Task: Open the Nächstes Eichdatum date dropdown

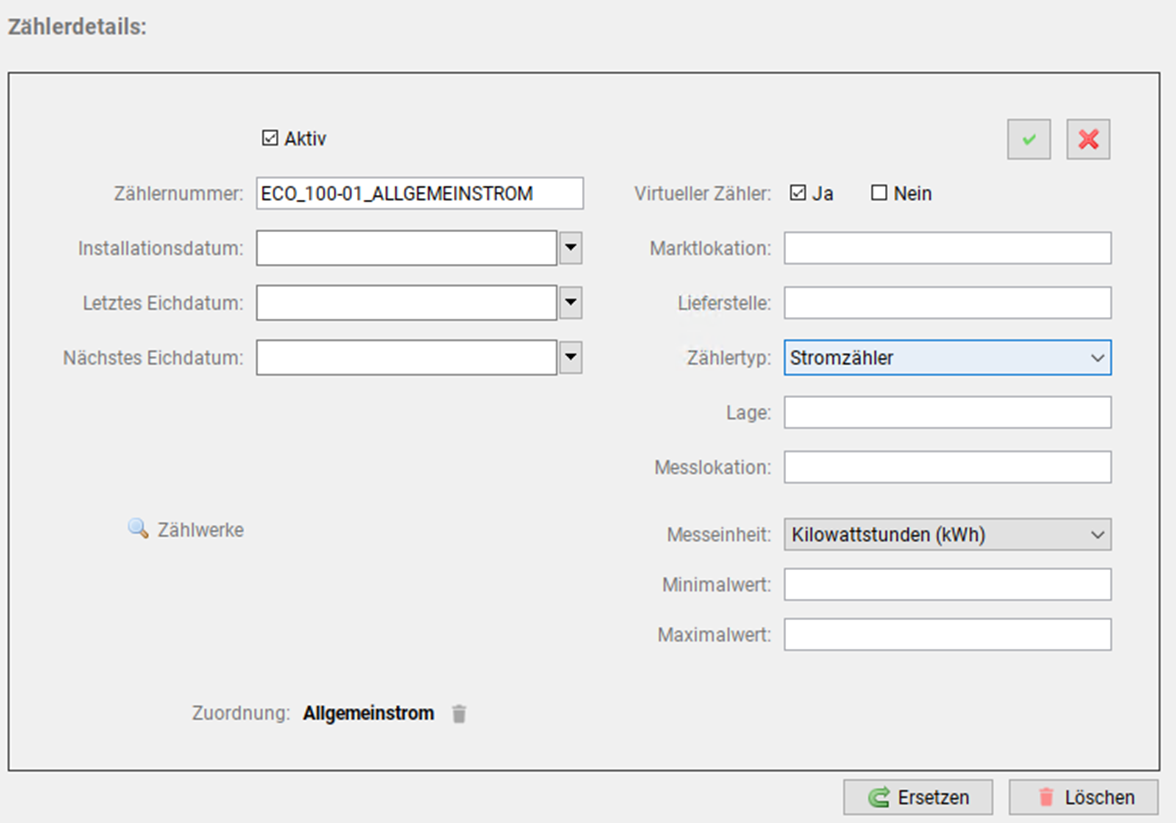Action: pyautogui.click(x=570, y=357)
